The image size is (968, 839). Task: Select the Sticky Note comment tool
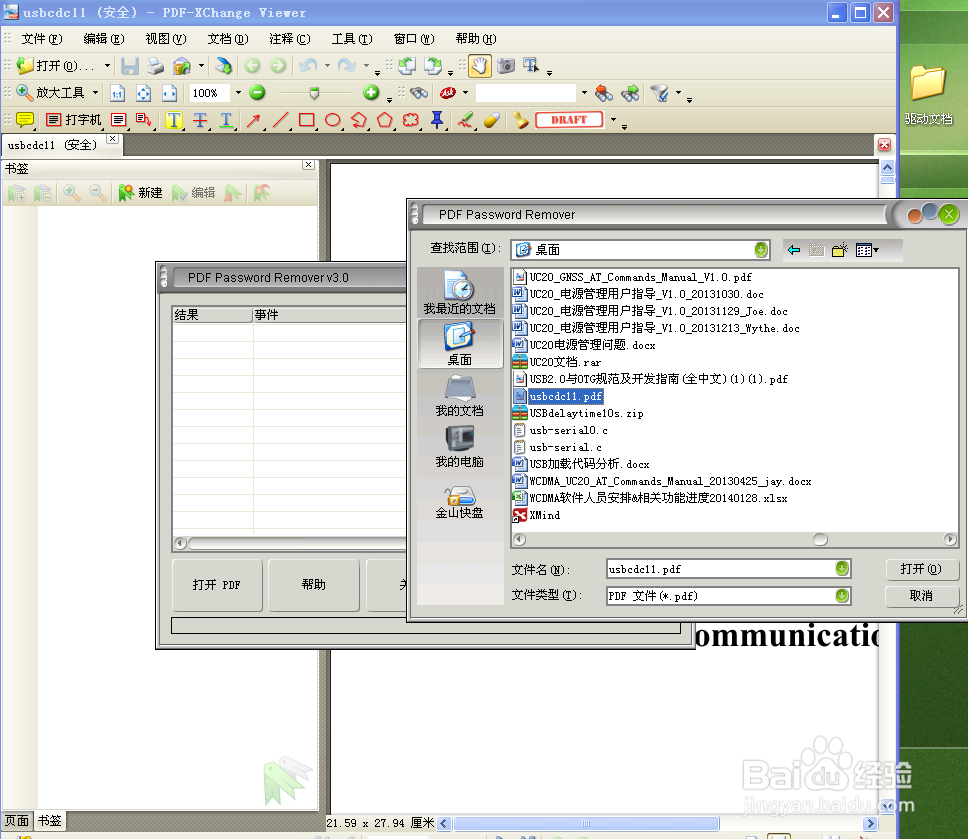(x=25, y=120)
